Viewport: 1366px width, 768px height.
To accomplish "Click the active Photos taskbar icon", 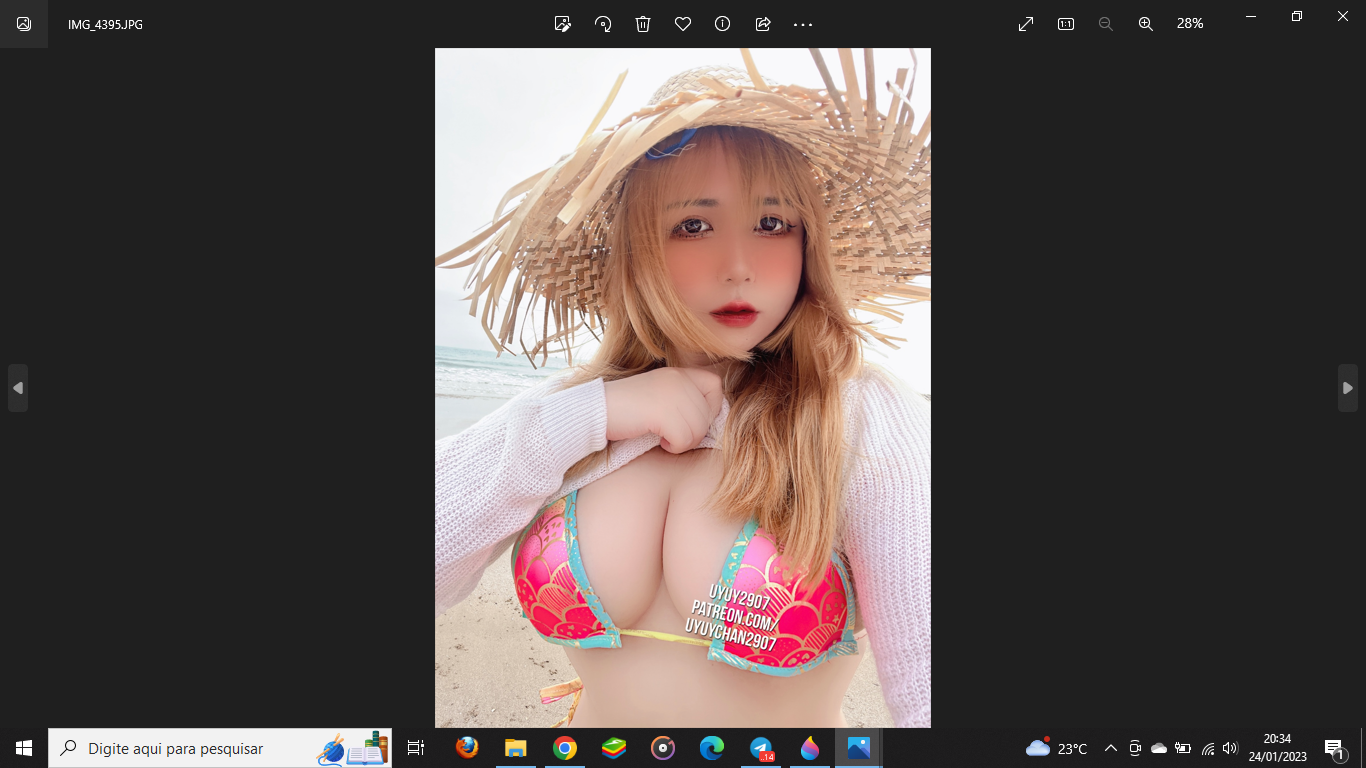I will pyautogui.click(x=859, y=748).
